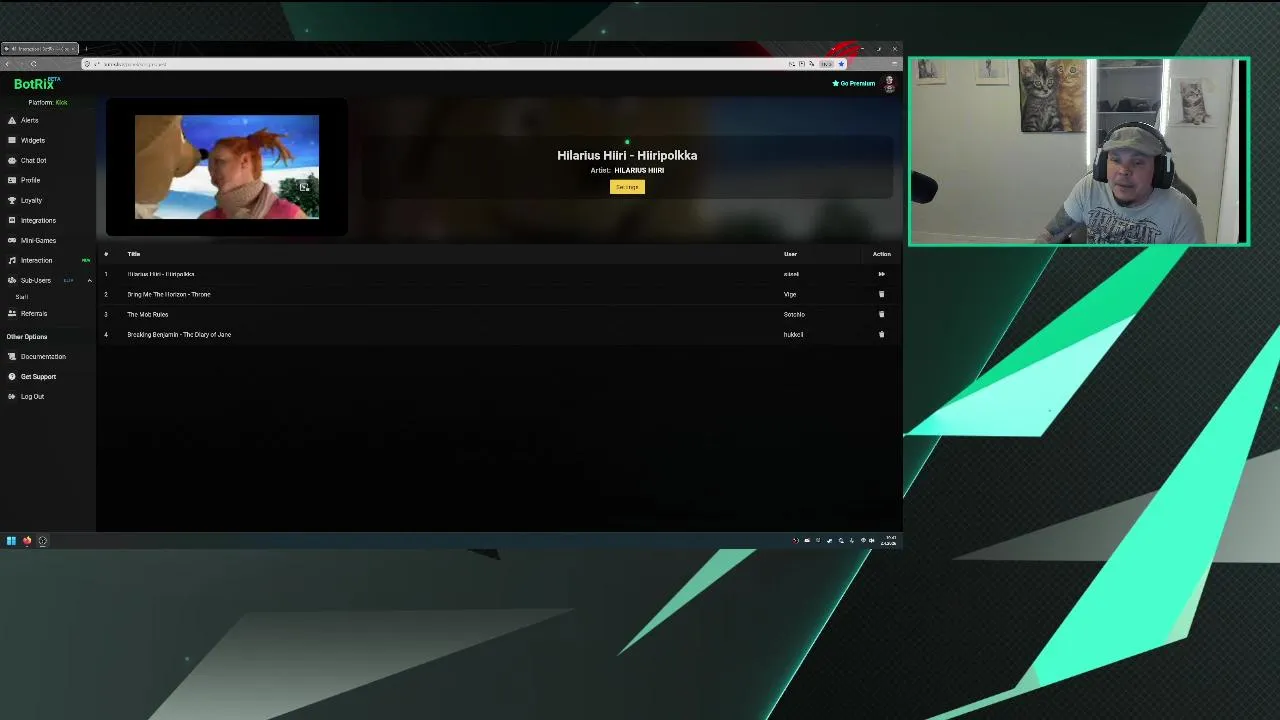Delete Breaking Benjamin - The Diary of Jane

tap(881, 334)
